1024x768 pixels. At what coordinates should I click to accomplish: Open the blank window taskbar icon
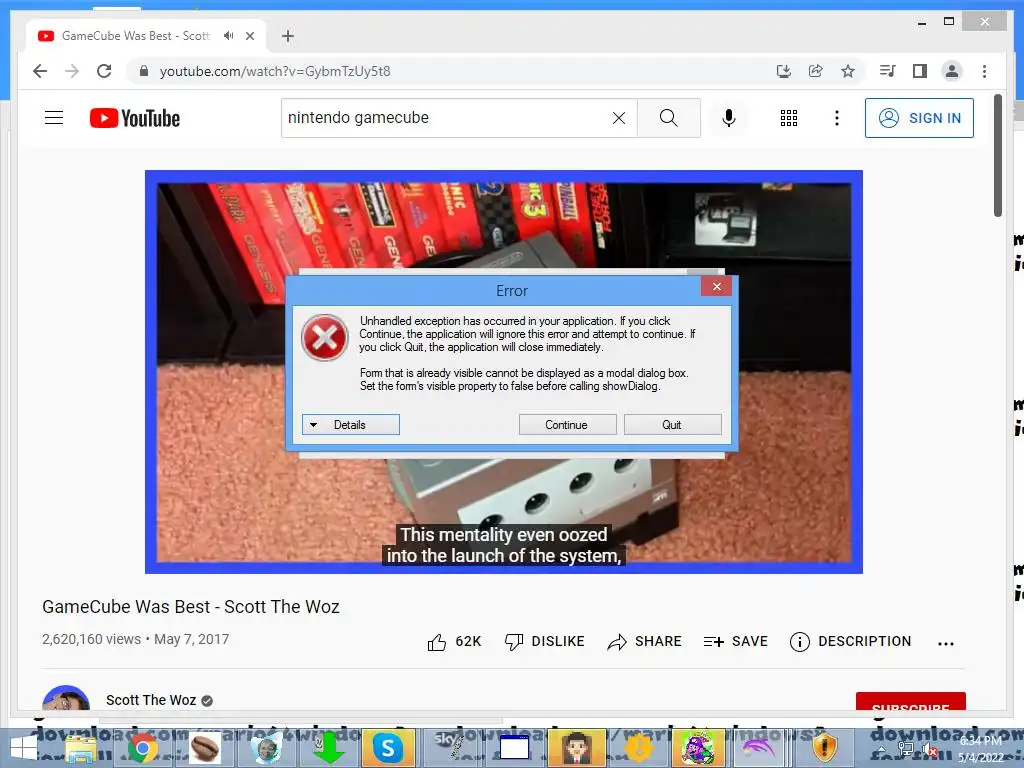(x=515, y=748)
